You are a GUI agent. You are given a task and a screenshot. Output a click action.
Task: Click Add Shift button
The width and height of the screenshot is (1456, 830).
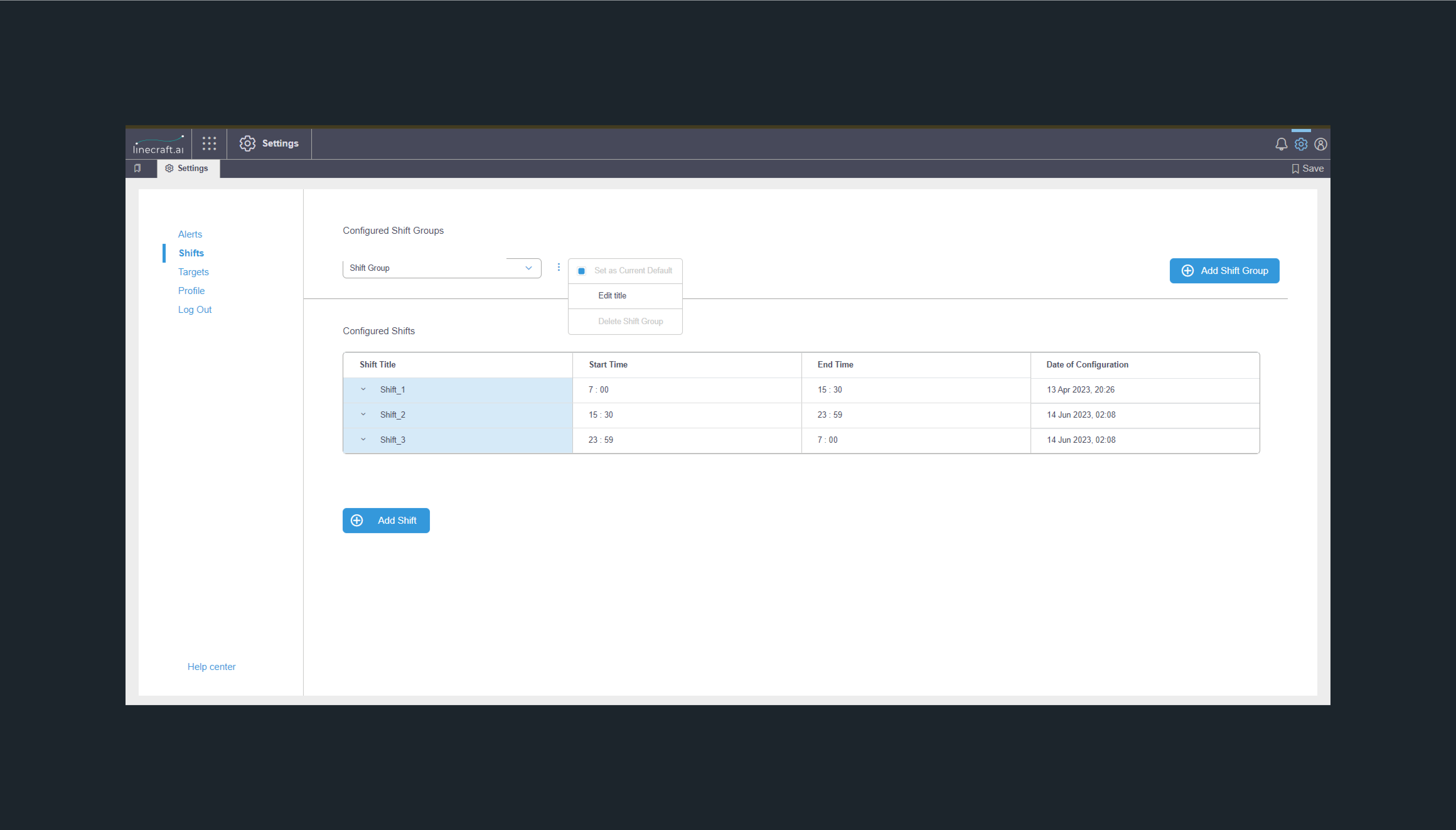[386, 521]
